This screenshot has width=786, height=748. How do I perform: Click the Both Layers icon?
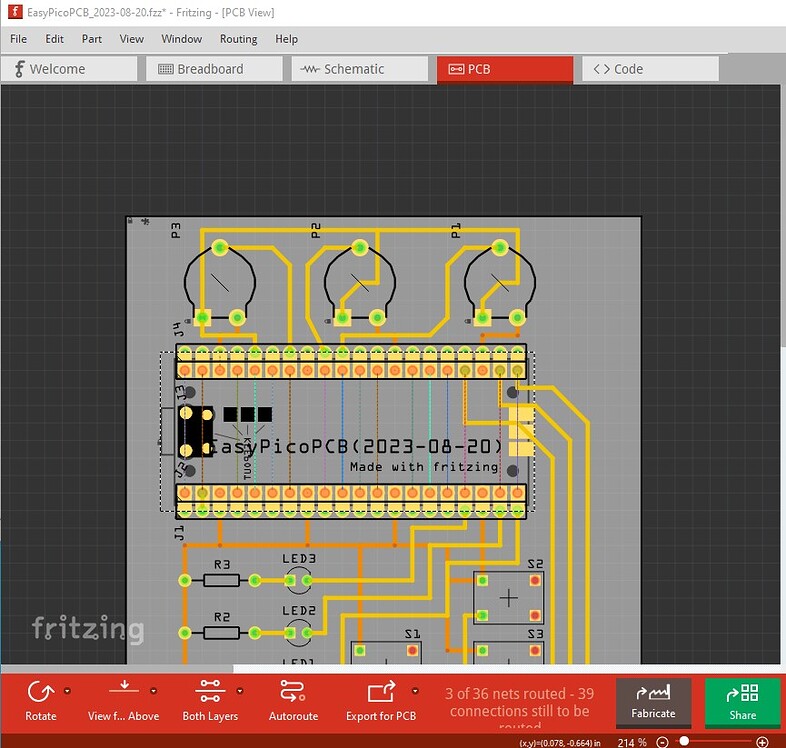click(210, 691)
